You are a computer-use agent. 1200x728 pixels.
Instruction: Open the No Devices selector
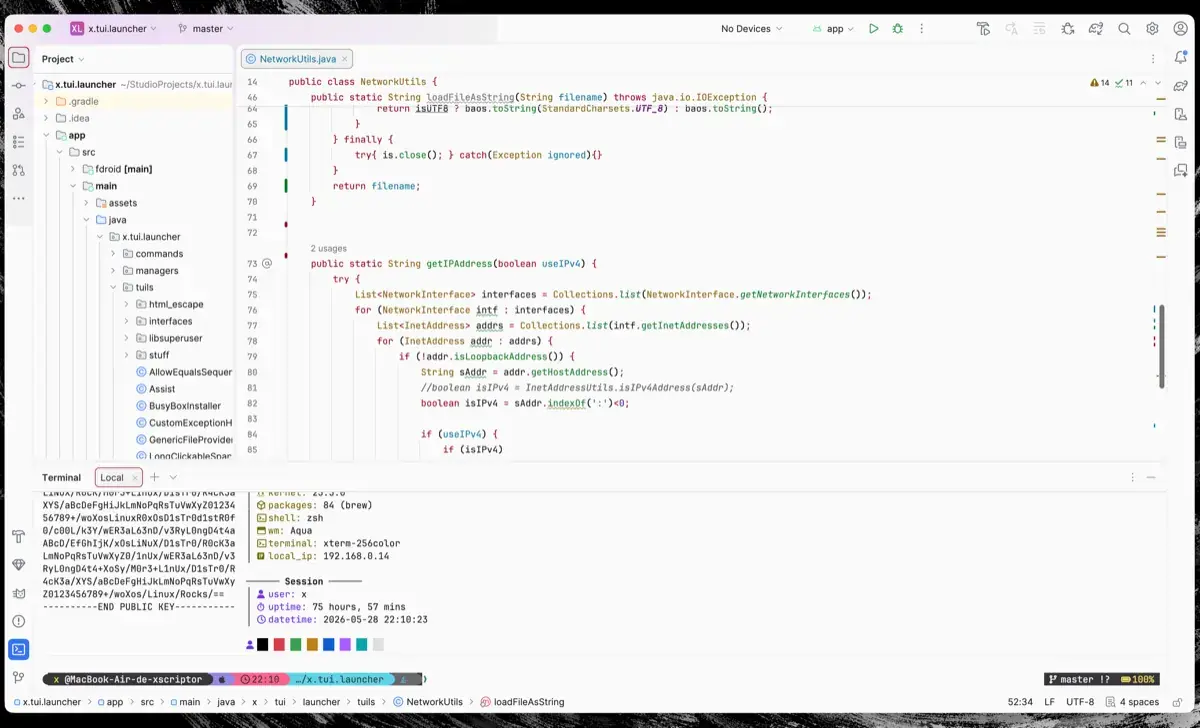pyautogui.click(x=752, y=29)
